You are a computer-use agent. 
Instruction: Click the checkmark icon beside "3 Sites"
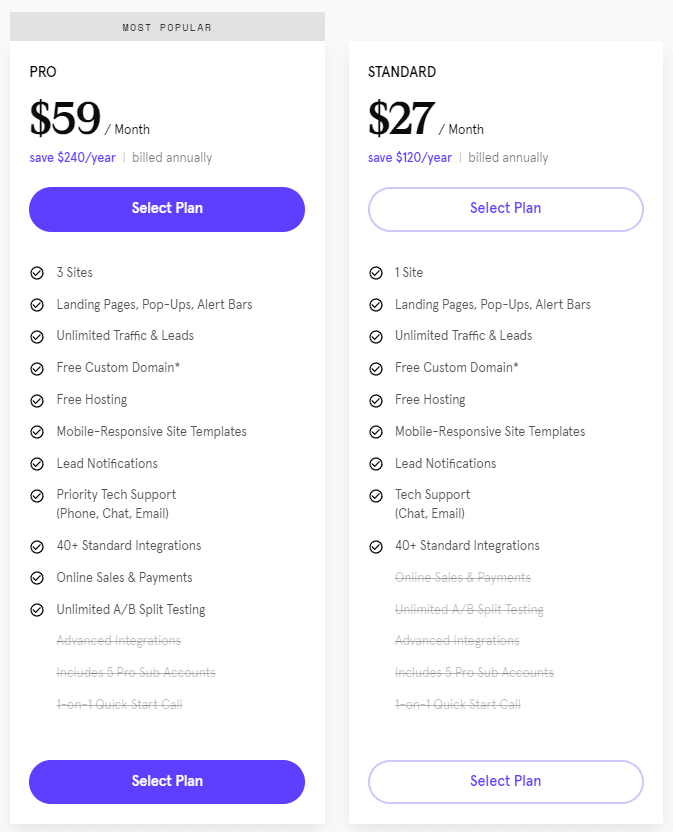[x=37, y=272]
